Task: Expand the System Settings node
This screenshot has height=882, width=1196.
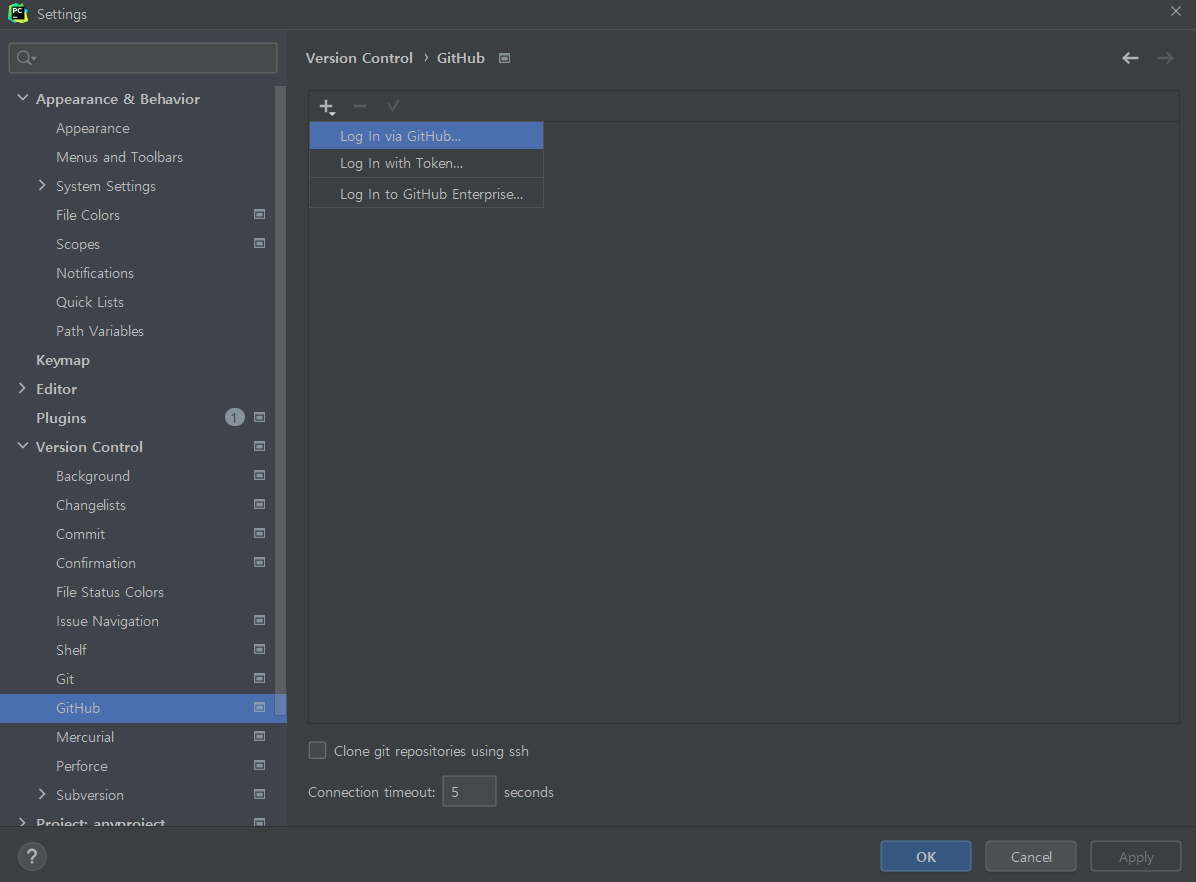Action: 42,185
